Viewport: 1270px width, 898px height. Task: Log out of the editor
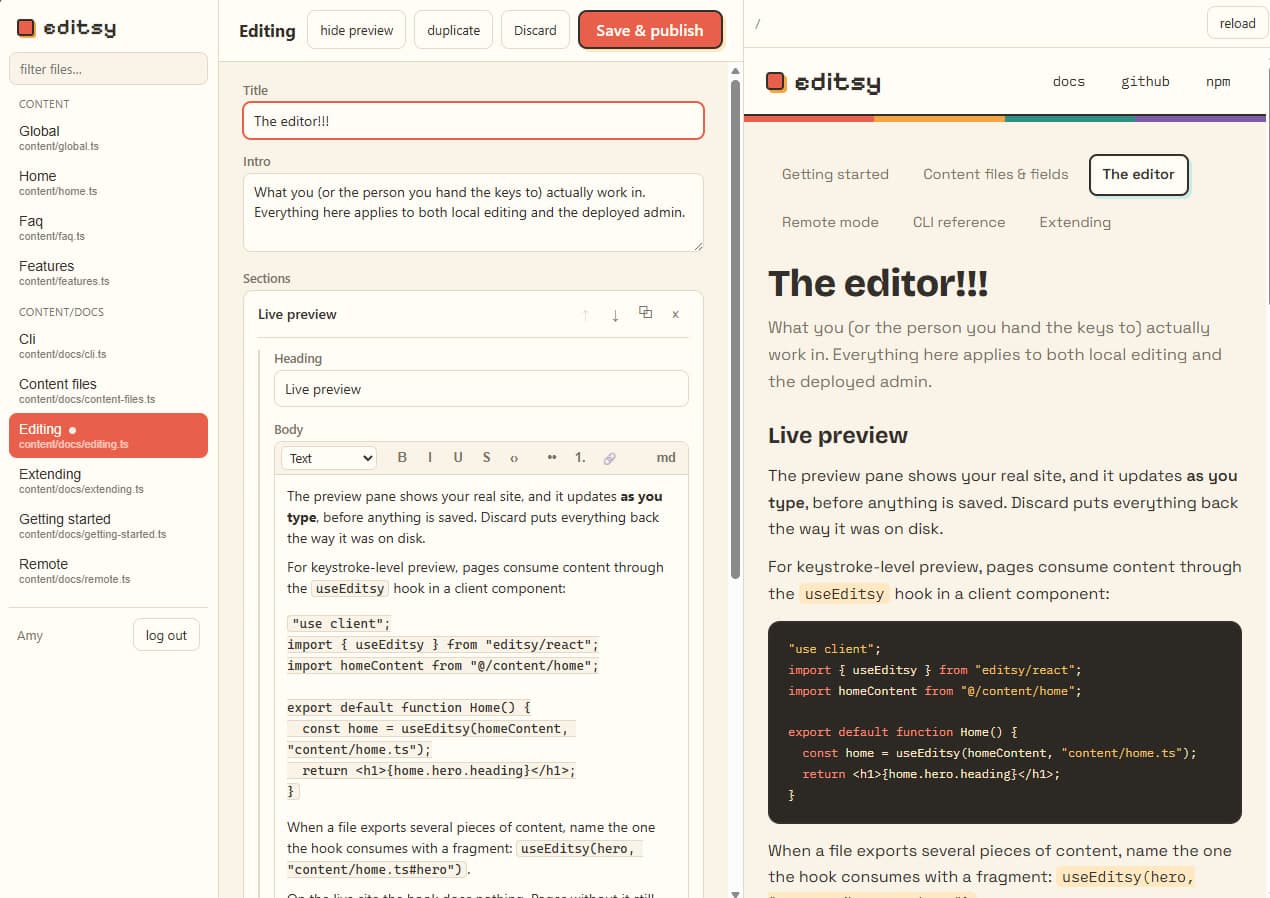[x=166, y=635]
